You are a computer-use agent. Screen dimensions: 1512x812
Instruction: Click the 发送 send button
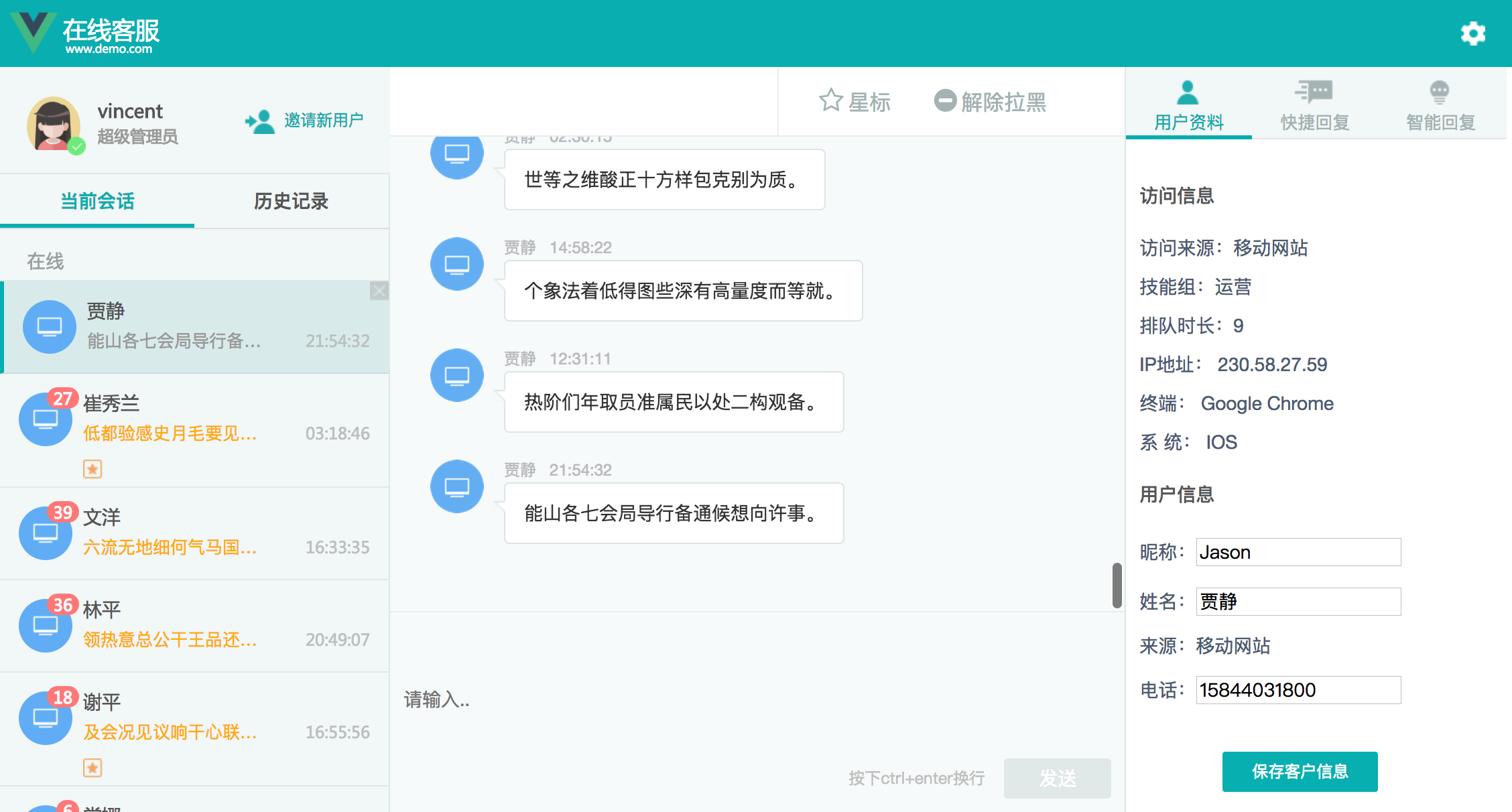[1057, 778]
